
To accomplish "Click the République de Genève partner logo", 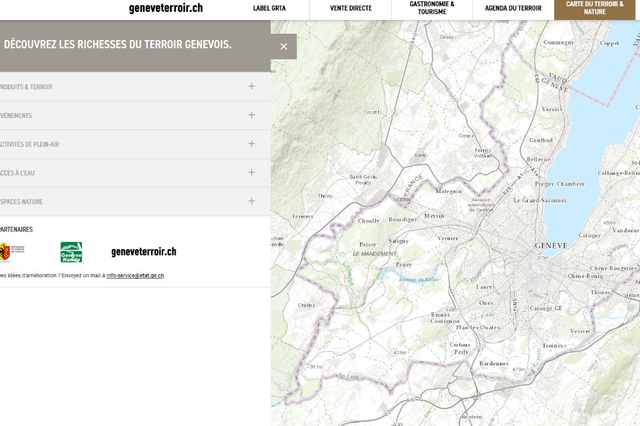I will [x=12, y=252].
